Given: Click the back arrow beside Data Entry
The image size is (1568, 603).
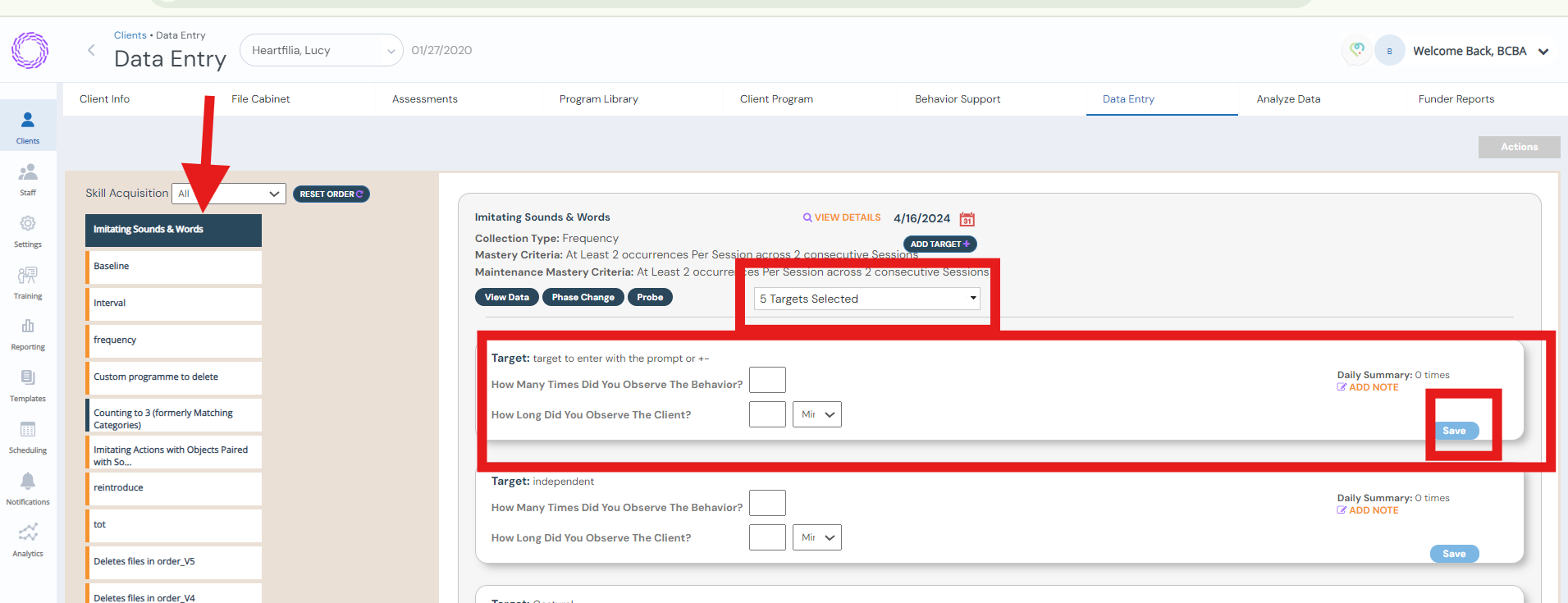Looking at the screenshot, I should click(91, 51).
